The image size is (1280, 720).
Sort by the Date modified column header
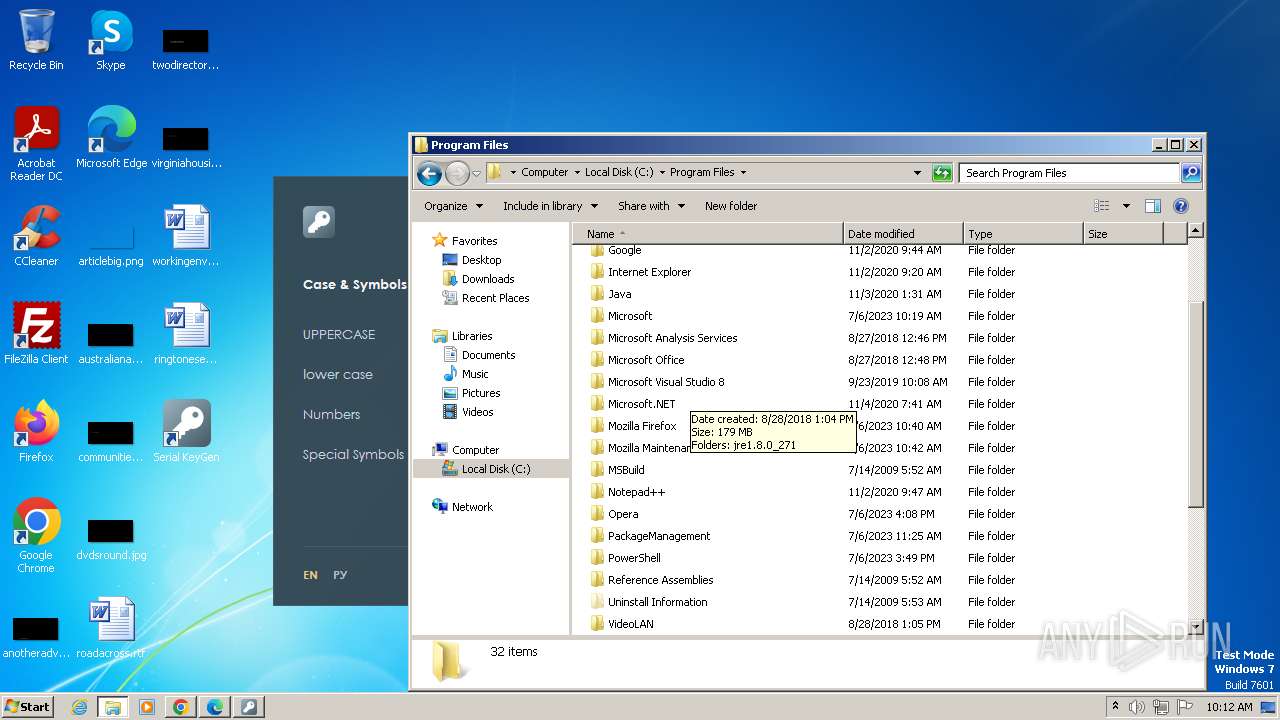point(903,234)
